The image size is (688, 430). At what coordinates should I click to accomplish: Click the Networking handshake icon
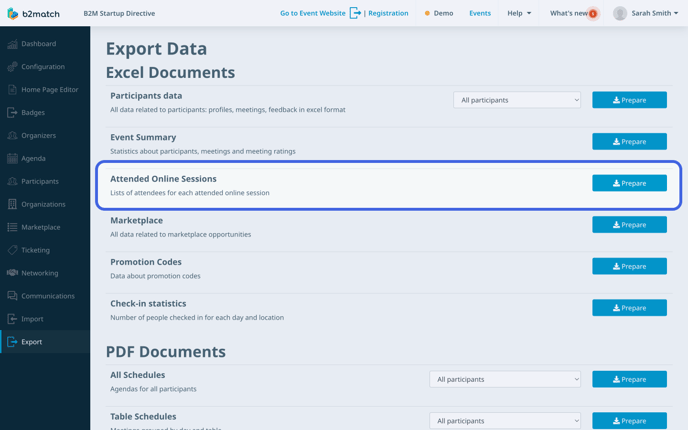pyautogui.click(x=12, y=273)
